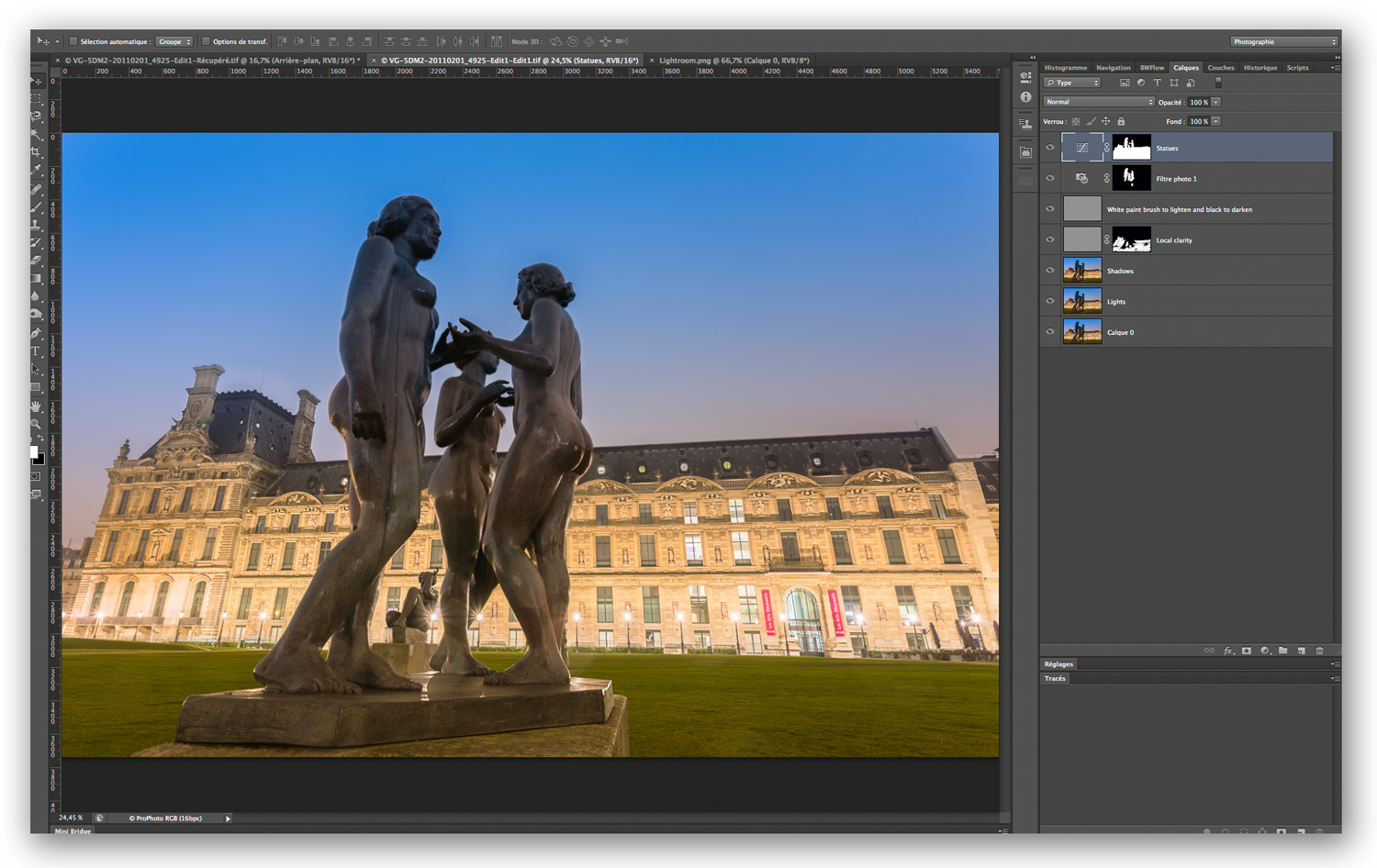Hide the Shadows layer
The image size is (1377, 868).
point(1050,271)
